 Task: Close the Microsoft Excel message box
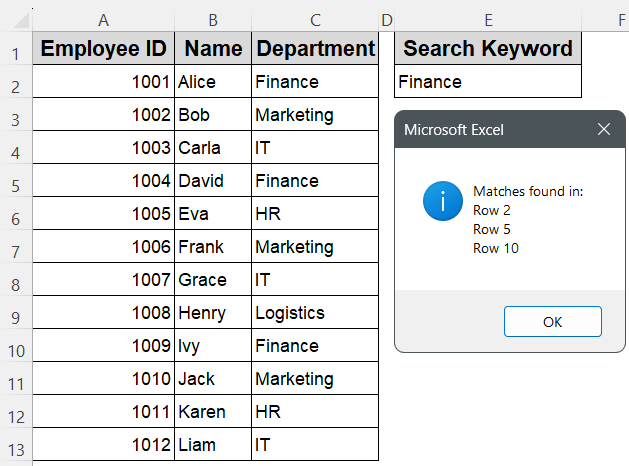click(x=603, y=130)
